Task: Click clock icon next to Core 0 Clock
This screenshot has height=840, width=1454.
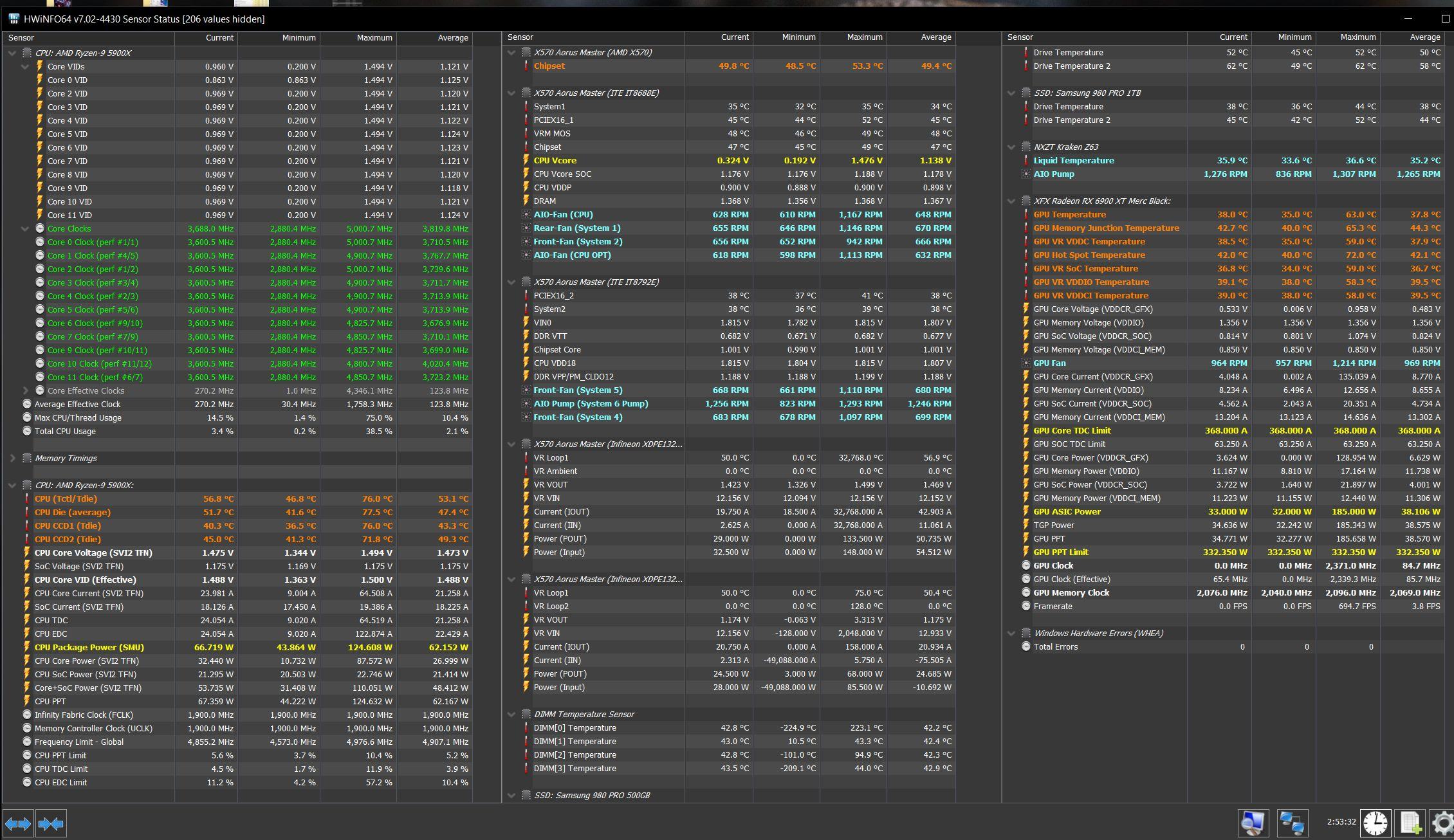Action: pos(40,242)
